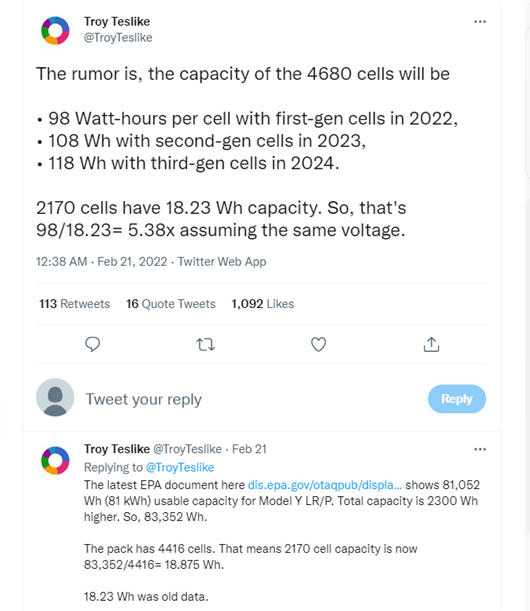Click your gray profile avatar placeholder
The image size is (530, 611).
click(55, 397)
